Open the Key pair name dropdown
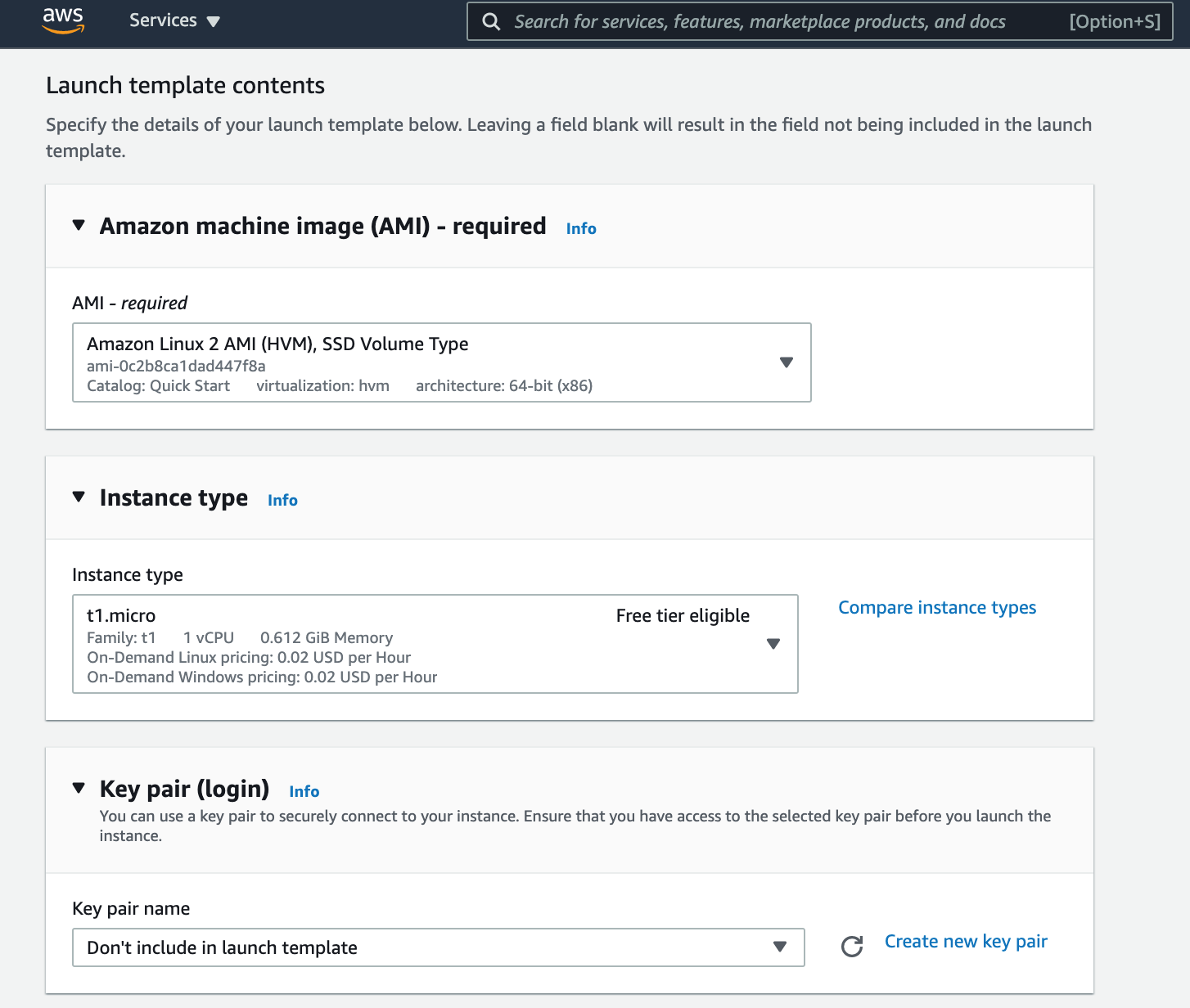The image size is (1190, 1008). tap(439, 947)
